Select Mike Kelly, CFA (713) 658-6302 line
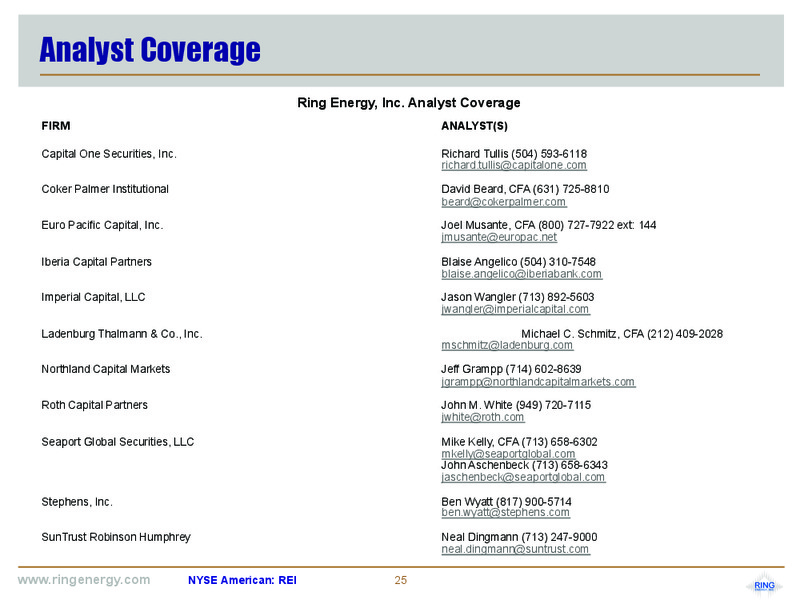 tap(519, 442)
